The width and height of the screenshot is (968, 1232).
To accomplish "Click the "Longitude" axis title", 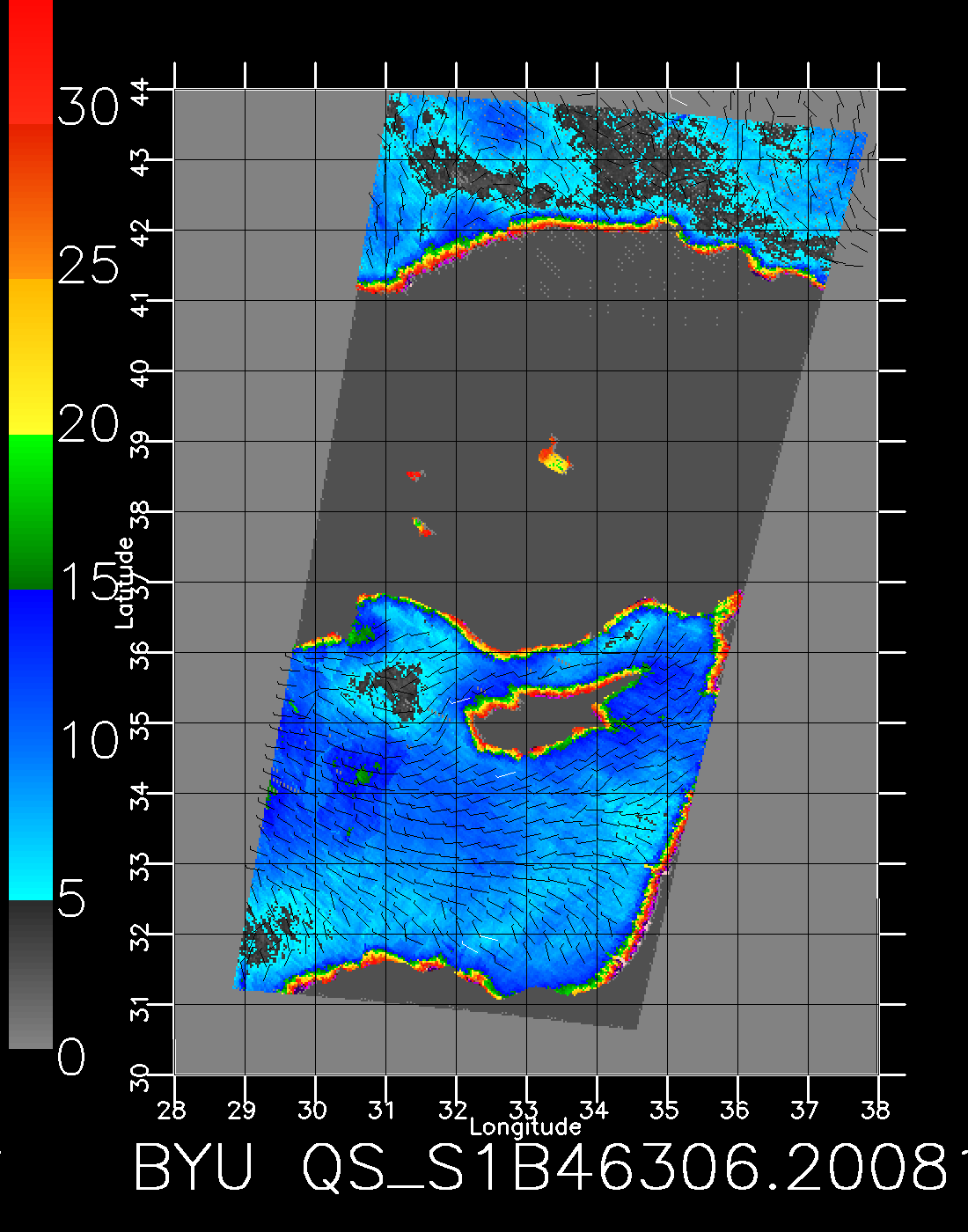I will click(x=525, y=1127).
